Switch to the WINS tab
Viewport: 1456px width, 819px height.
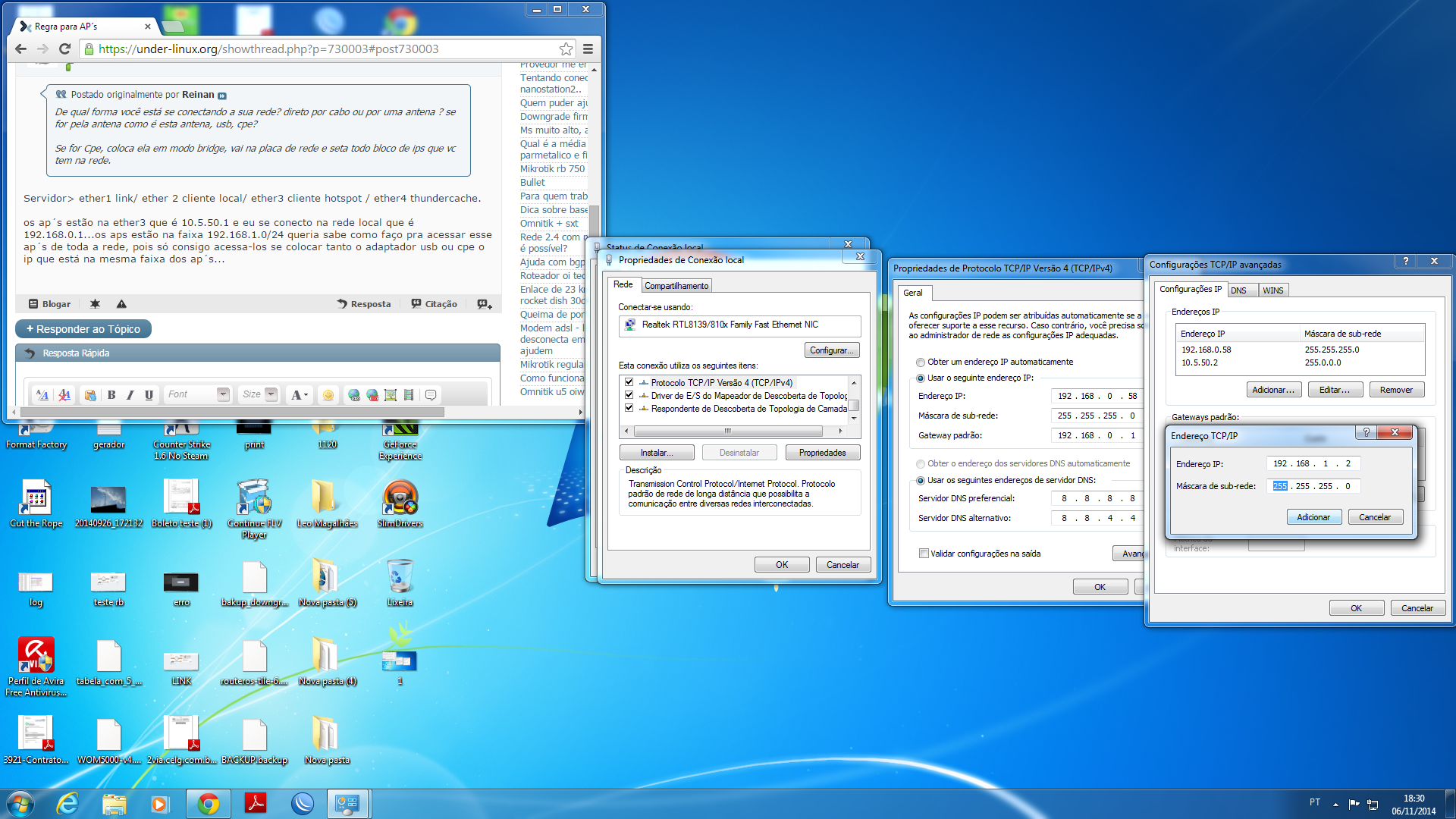coord(1272,290)
